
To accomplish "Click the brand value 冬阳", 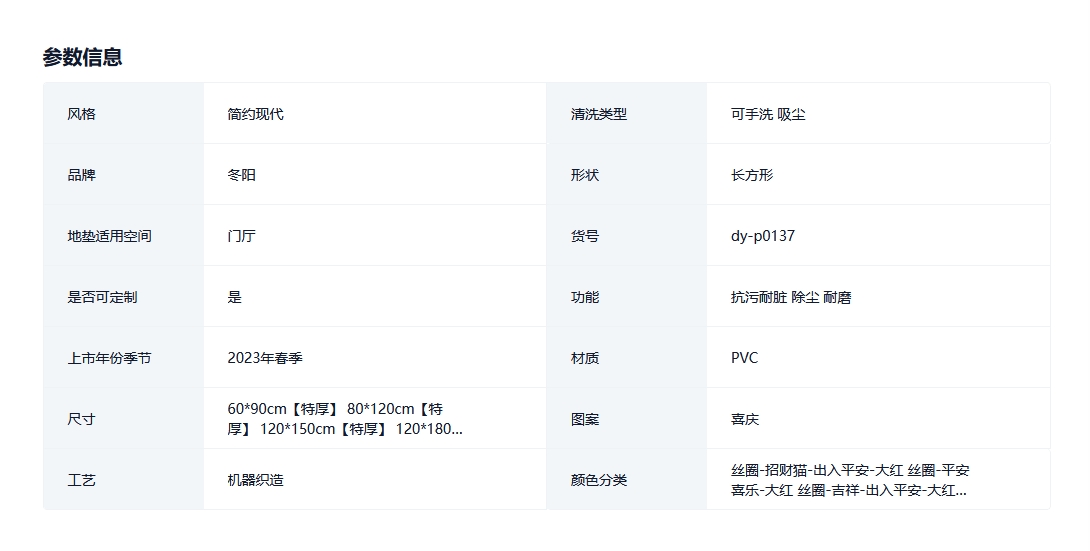I will (x=241, y=175).
